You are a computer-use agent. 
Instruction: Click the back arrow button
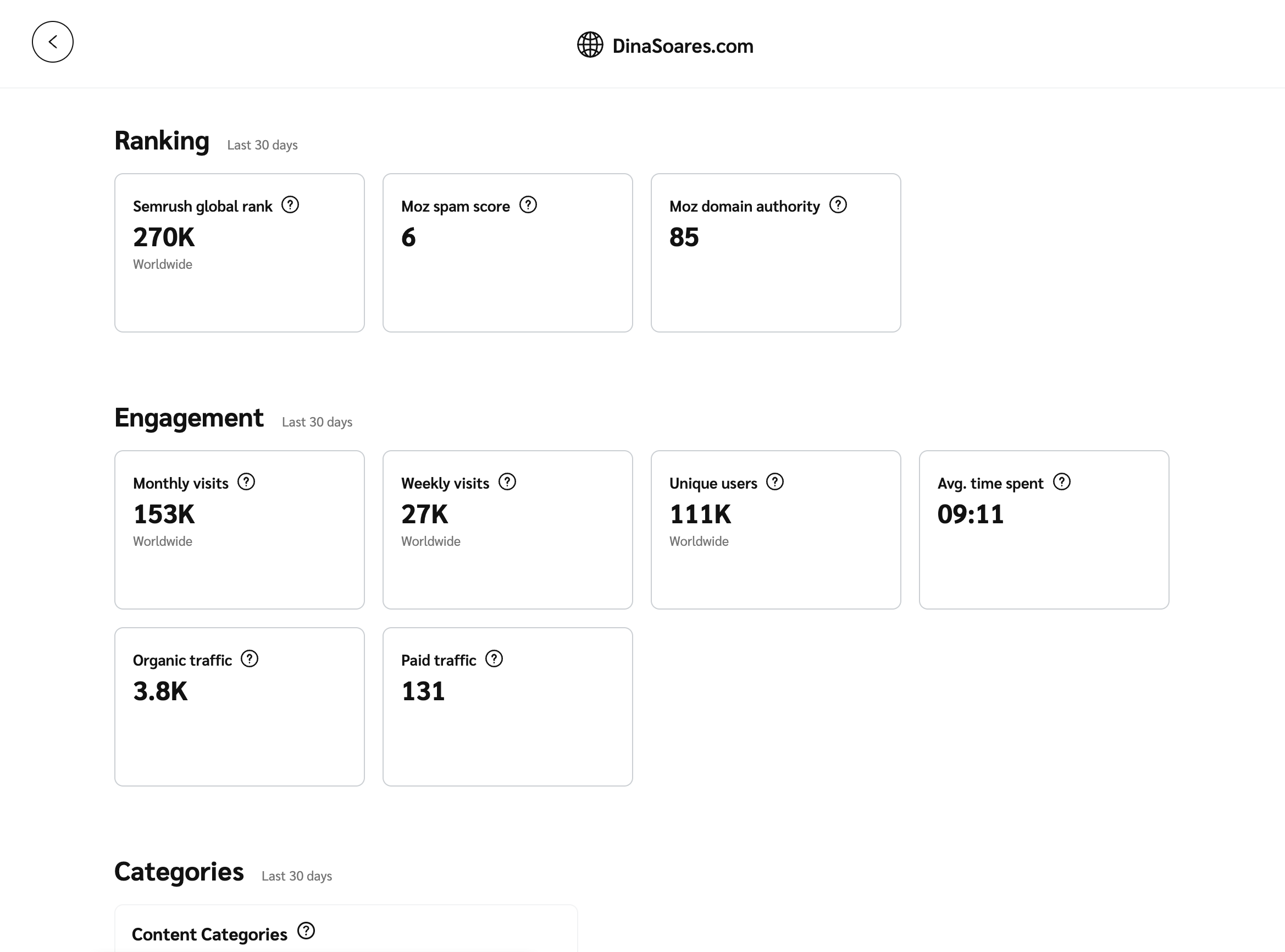(x=52, y=42)
